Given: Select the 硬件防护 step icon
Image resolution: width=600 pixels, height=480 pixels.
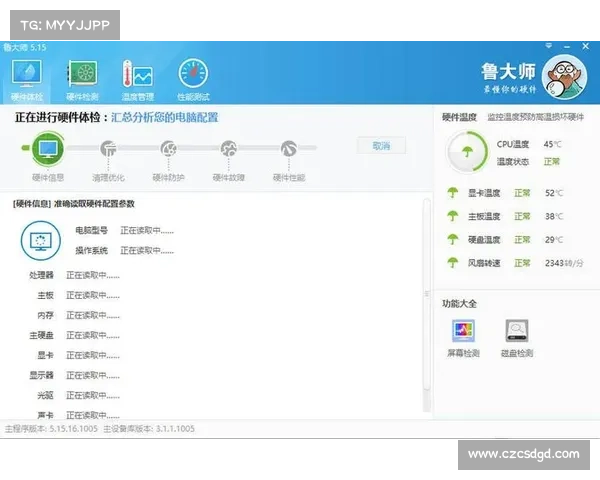Looking at the screenshot, I should click(168, 149).
